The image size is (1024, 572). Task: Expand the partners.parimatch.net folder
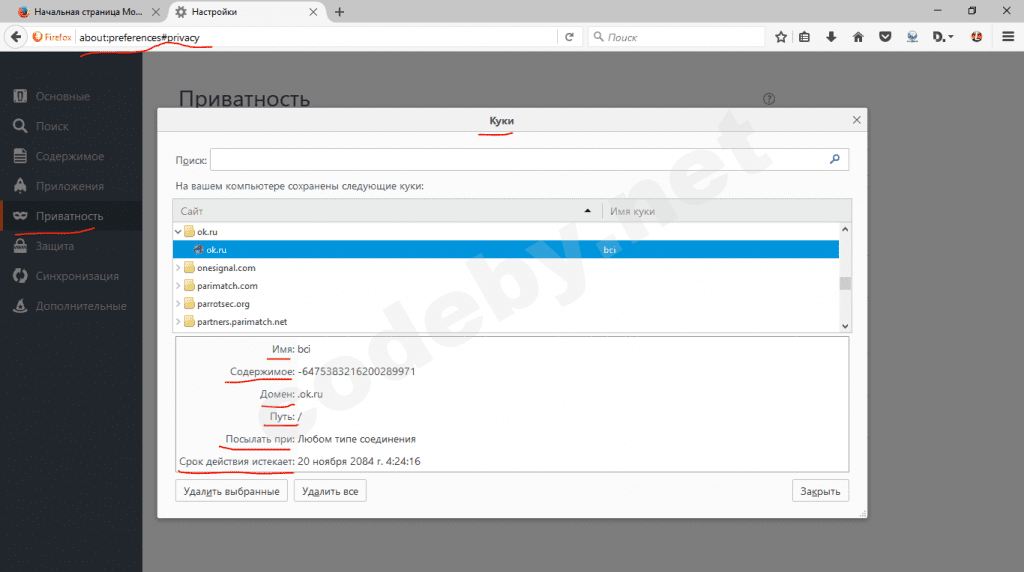click(x=178, y=322)
